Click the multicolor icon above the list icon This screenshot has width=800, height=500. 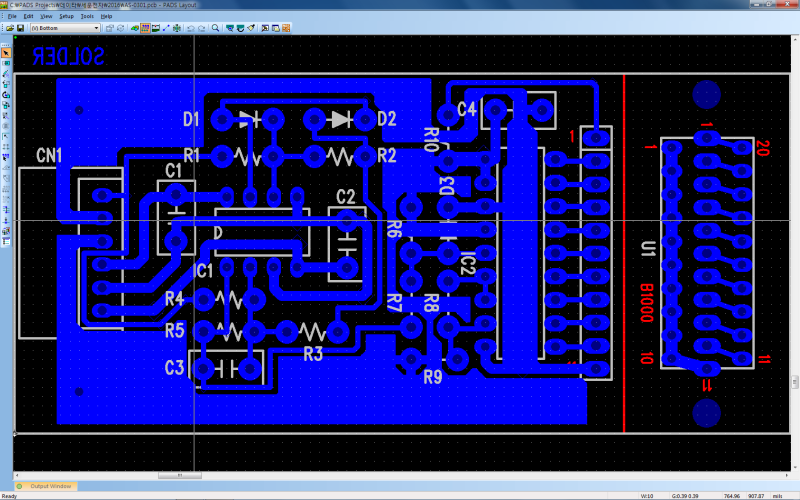pyautogui.click(x=6, y=231)
